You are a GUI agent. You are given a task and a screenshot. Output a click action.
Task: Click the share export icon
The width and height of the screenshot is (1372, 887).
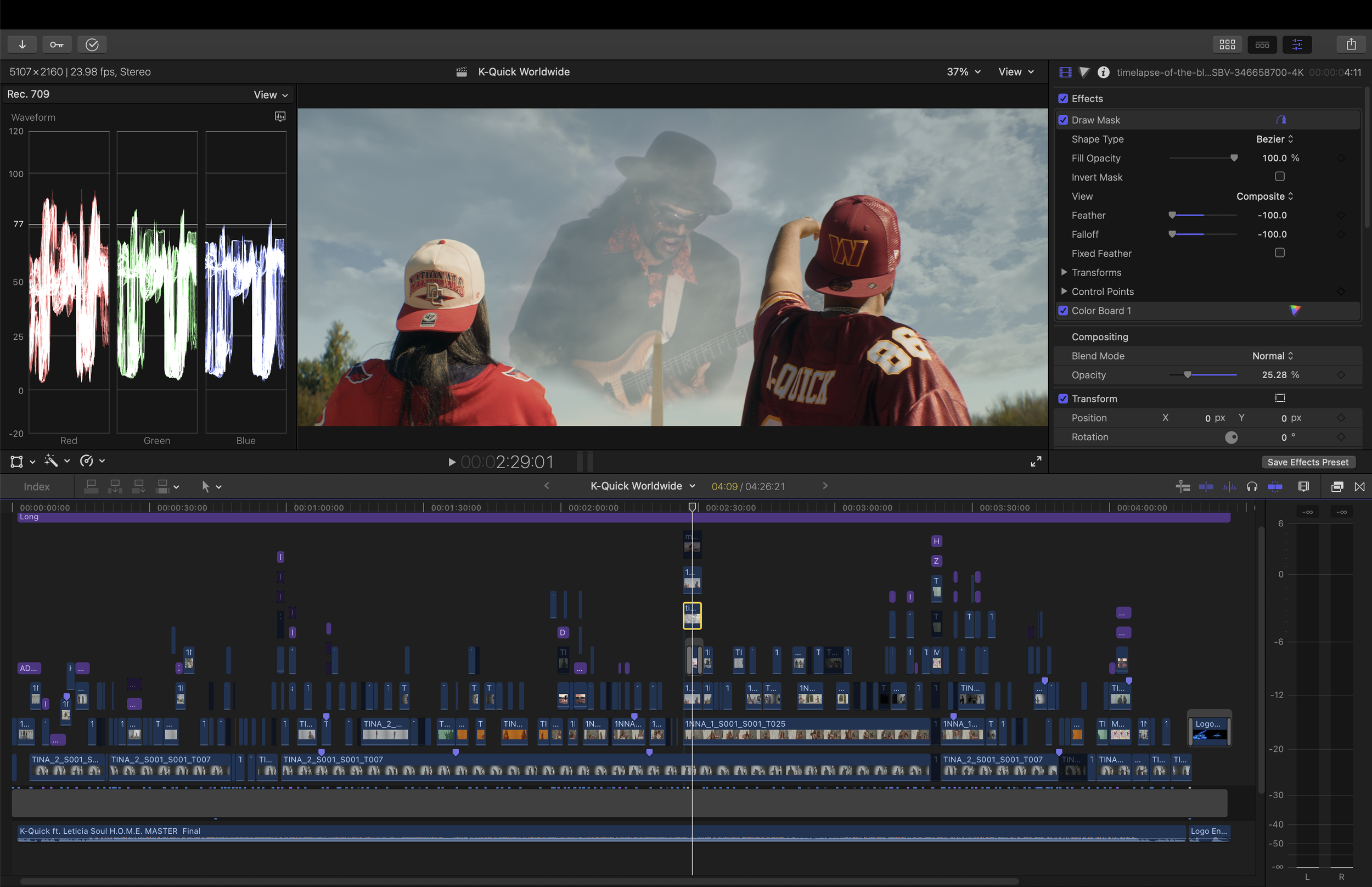[x=1351, y=44]
